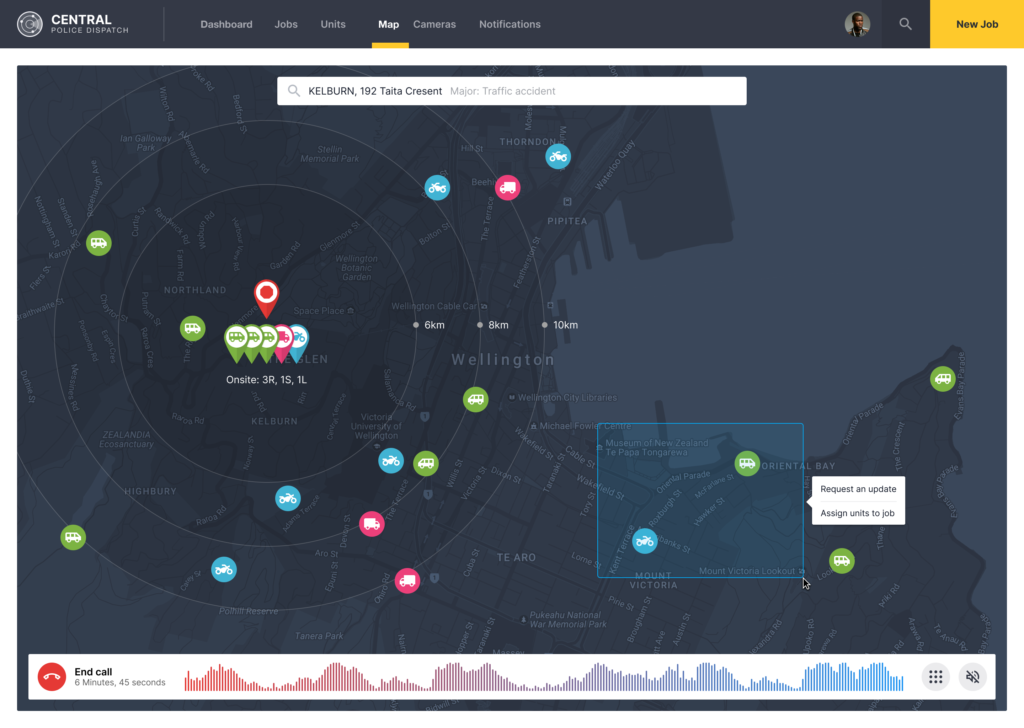Unmute the call audio
Image resolution: width=1024 pixels, height=728 pixels.
coord(972,676)
